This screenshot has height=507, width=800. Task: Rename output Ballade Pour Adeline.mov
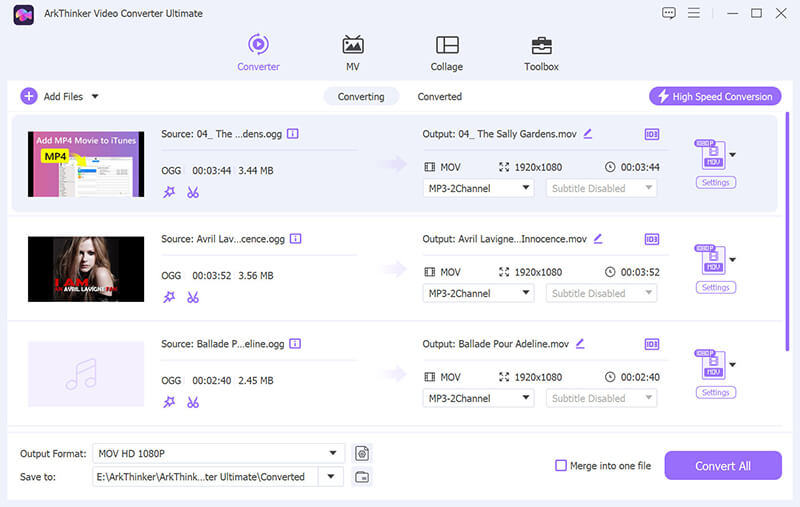pos(580,344)
